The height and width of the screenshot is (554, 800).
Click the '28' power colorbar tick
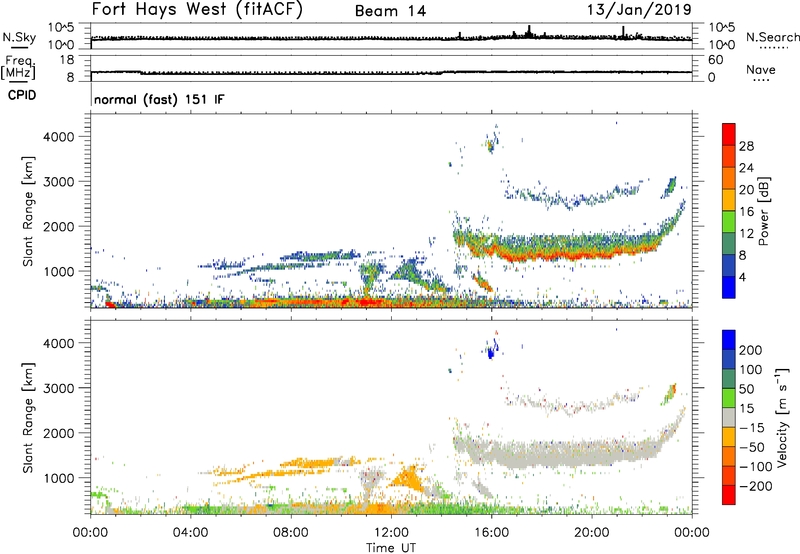point(746,146)
